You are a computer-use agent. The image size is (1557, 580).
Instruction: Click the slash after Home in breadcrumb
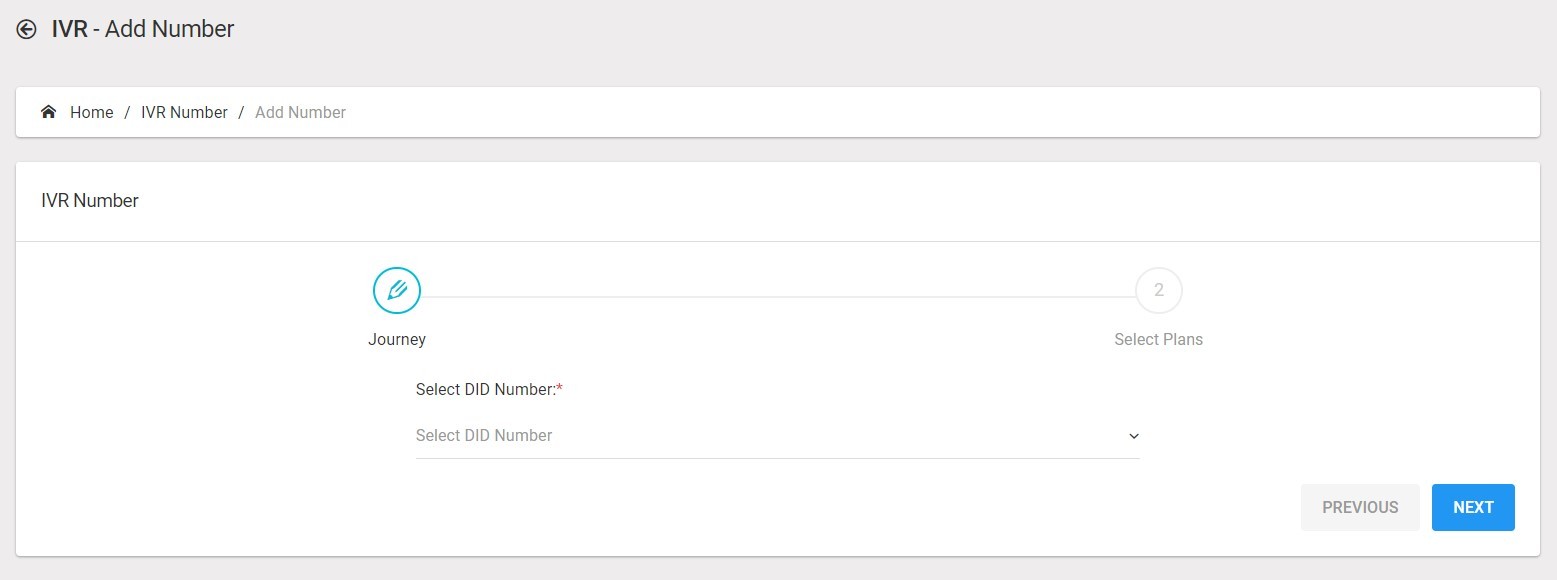127,113
